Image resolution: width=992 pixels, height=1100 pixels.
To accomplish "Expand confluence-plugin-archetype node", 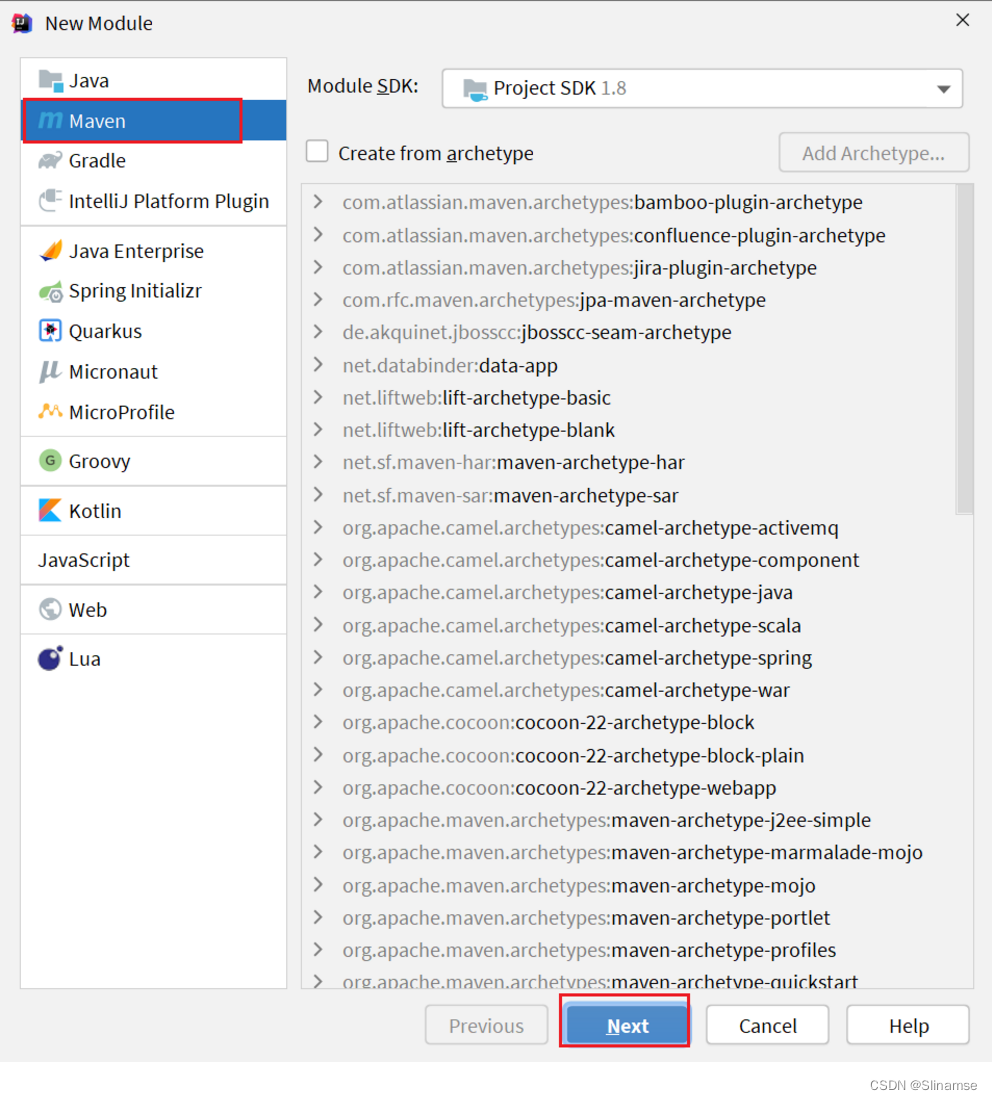I will click(x=319, y=234).
